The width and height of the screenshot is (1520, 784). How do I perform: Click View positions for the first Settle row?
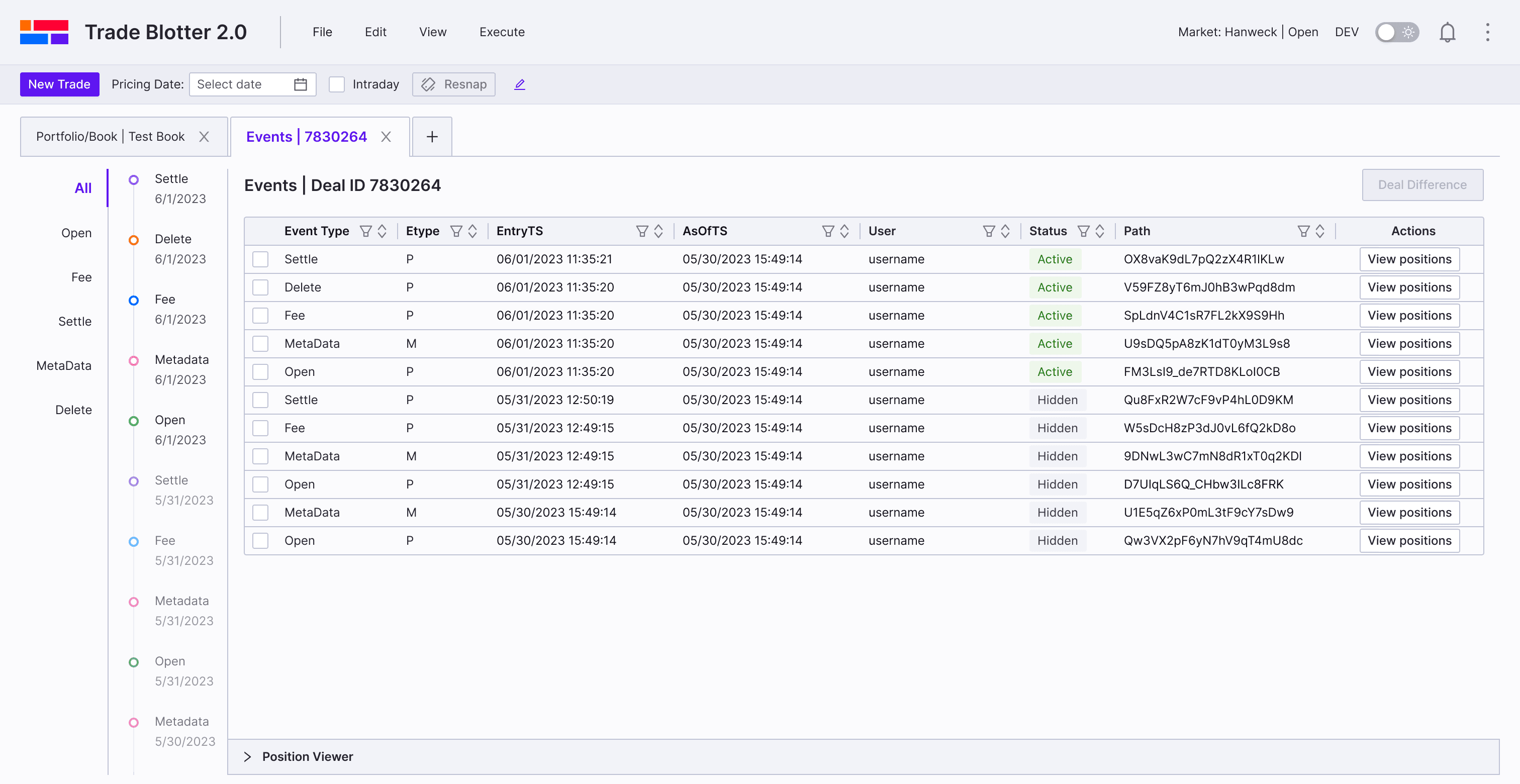(1409, 259)
